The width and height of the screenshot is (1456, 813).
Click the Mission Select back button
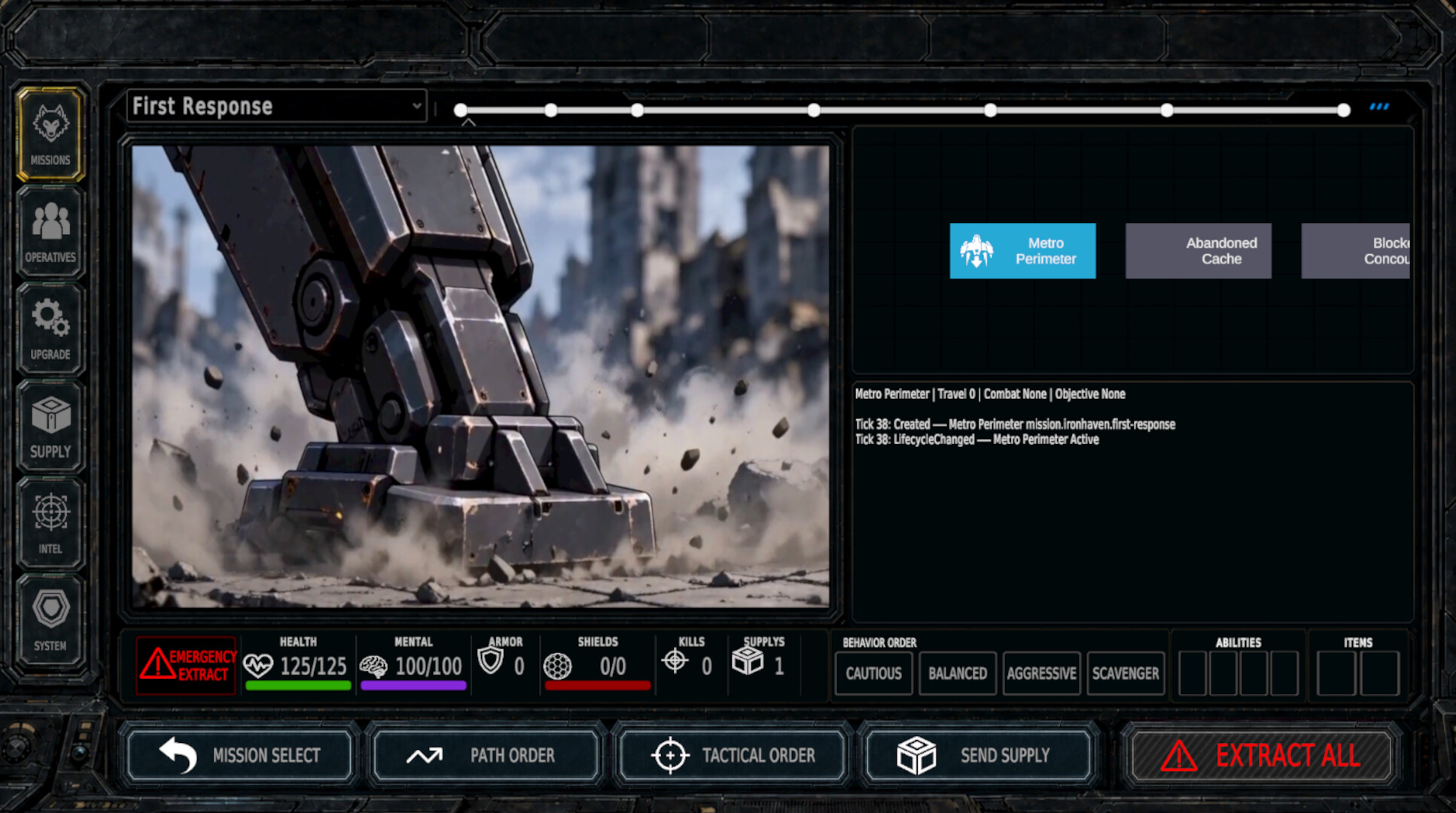click(x=239, y=755)
